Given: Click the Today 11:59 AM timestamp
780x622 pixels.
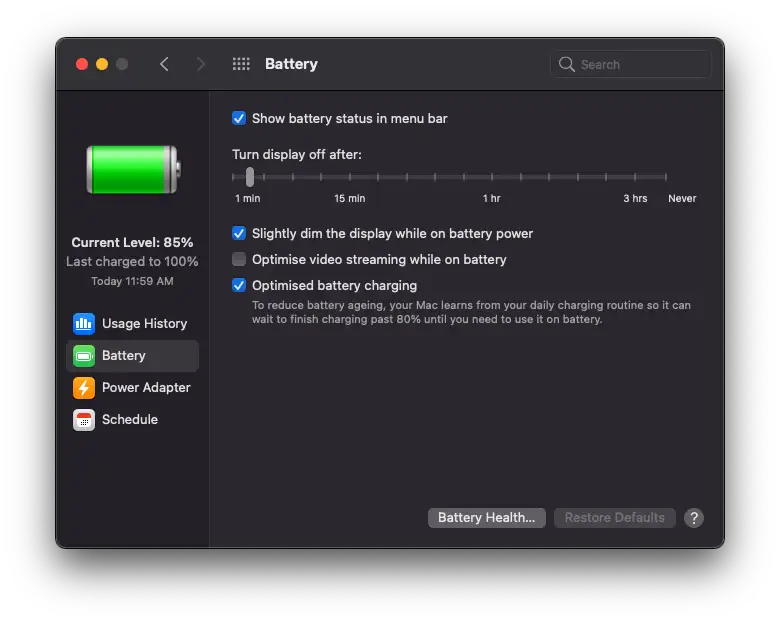Looking at the screenshot, I should (132, 281).
